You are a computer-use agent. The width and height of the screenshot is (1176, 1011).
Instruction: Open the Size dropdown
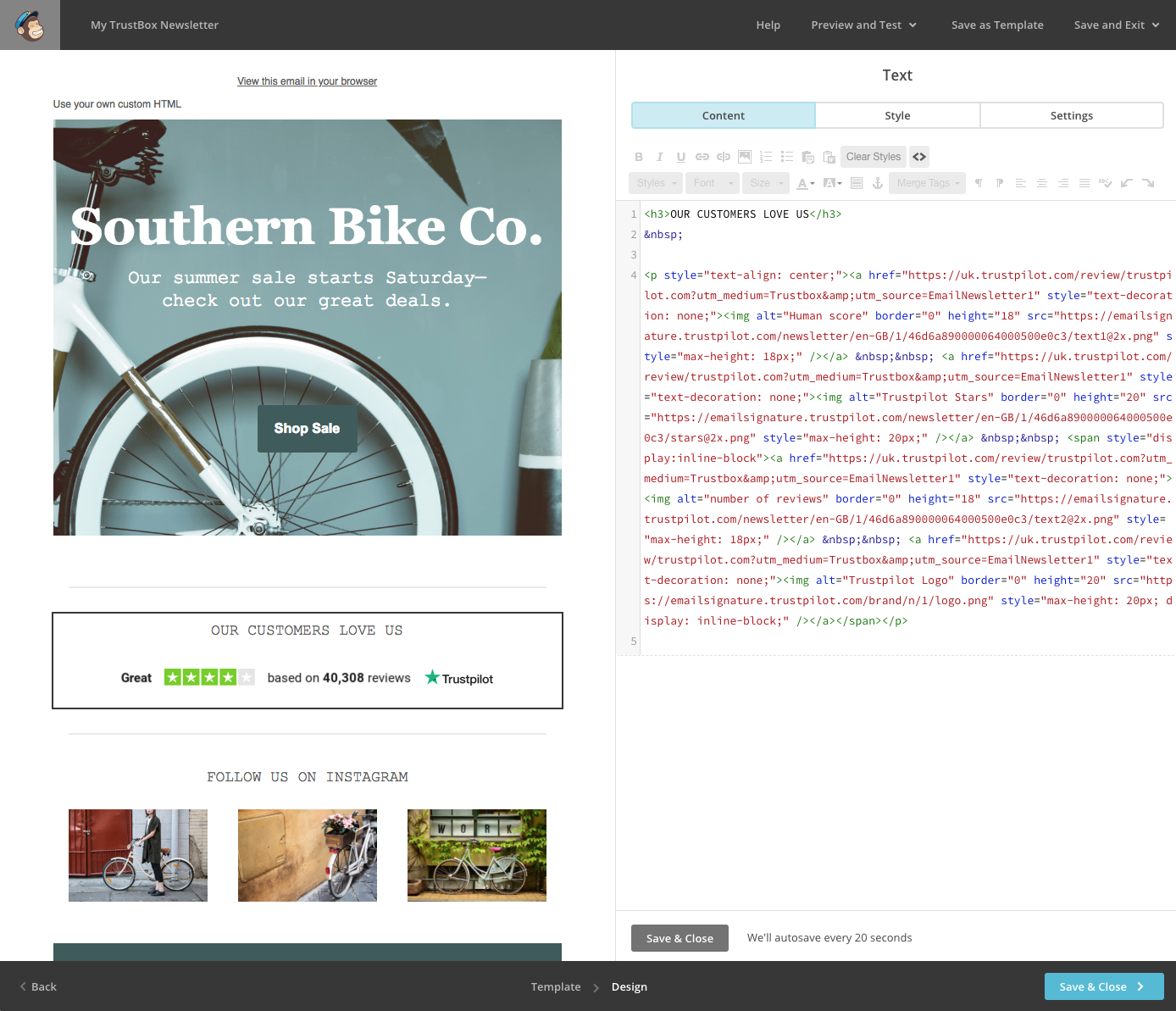(766, 183)
